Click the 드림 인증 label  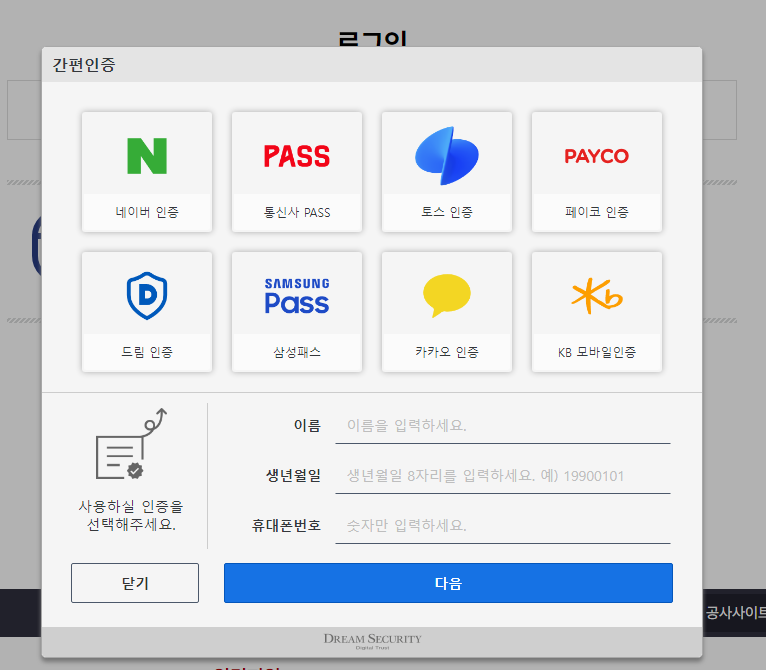point(147,352)
